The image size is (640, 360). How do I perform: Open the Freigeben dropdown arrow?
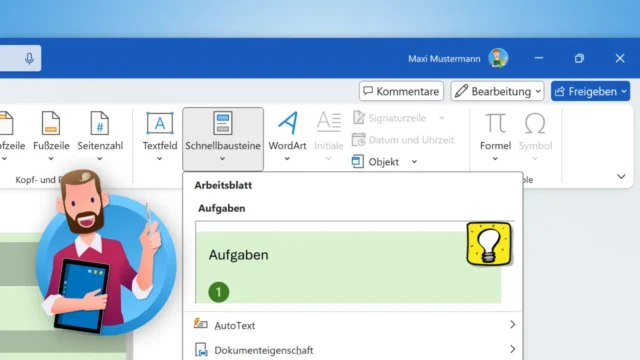[x=624, y=91]
